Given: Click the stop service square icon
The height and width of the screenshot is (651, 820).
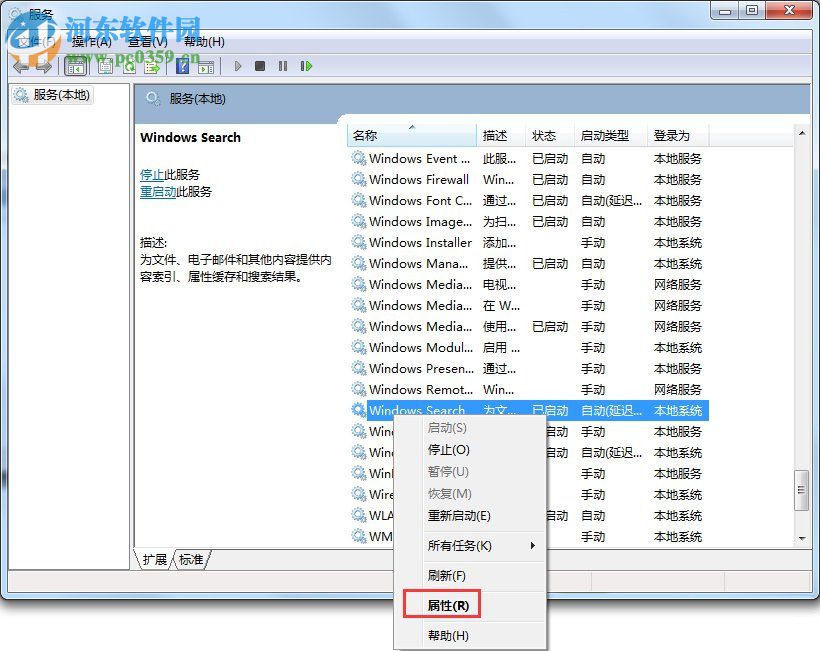Looking at the screenshot, I should click(x=261, y=66).
